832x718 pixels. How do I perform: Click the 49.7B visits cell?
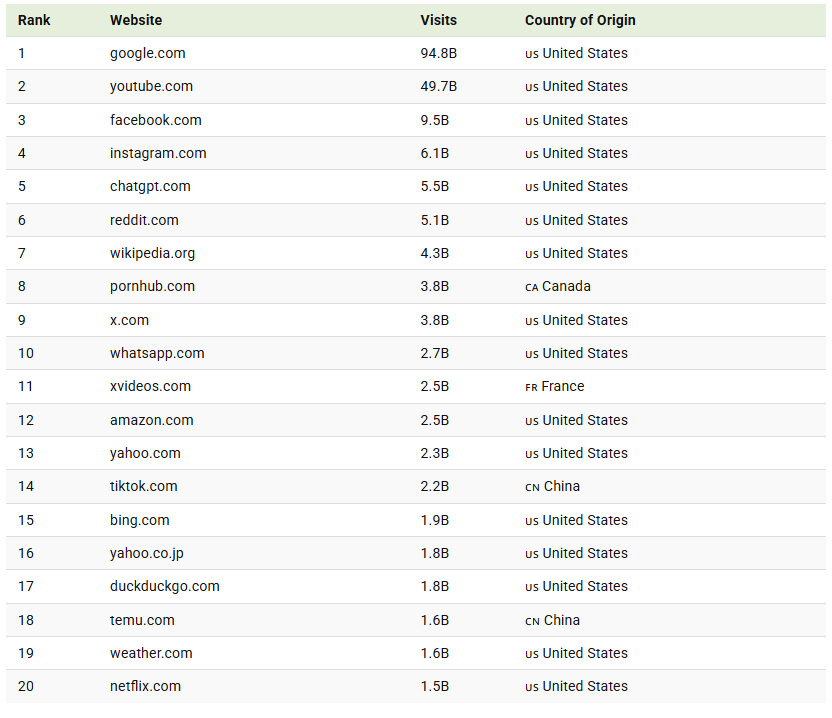click(438, 86)
